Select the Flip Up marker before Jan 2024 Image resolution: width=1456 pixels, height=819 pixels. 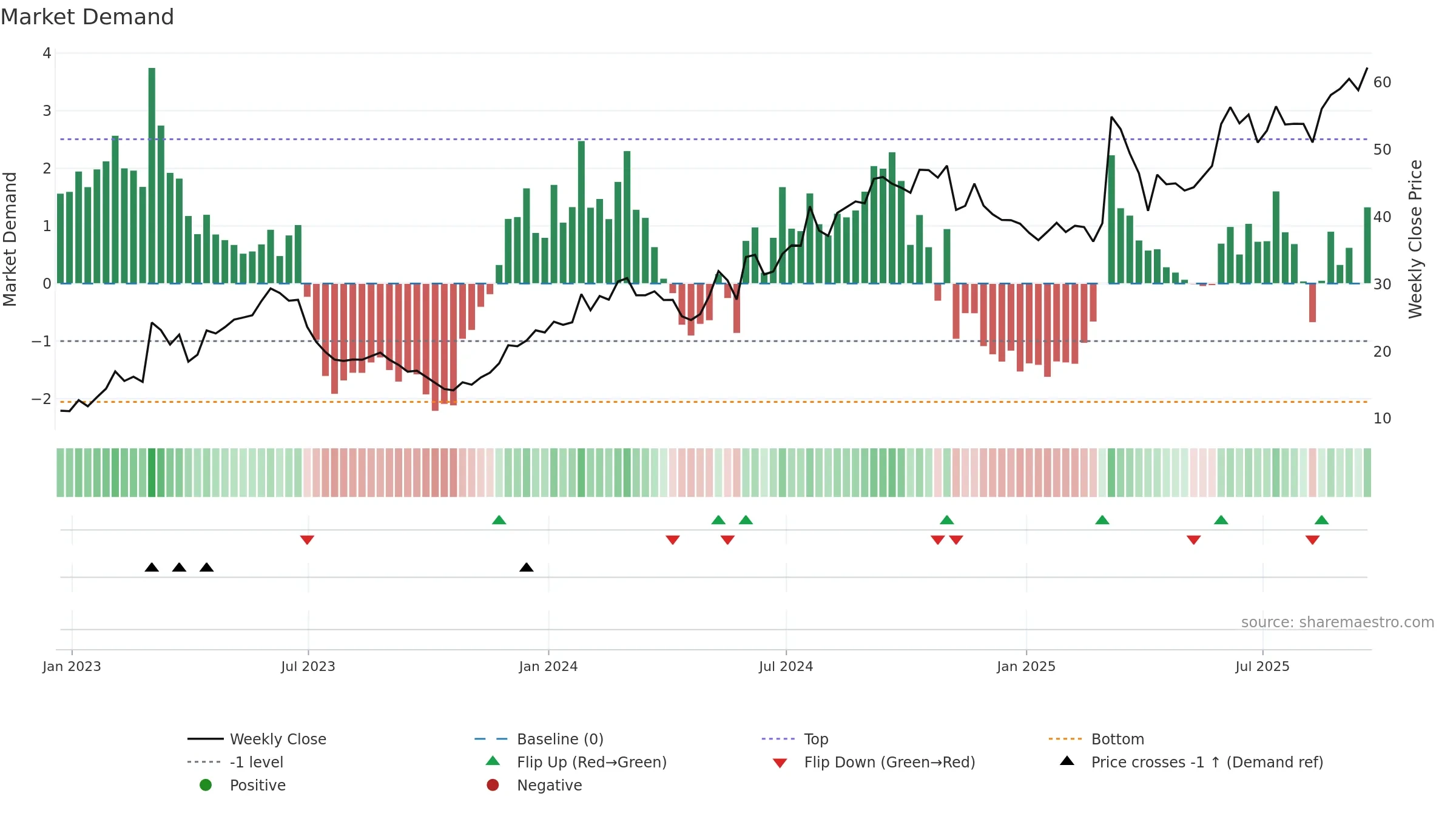point(499,520)
